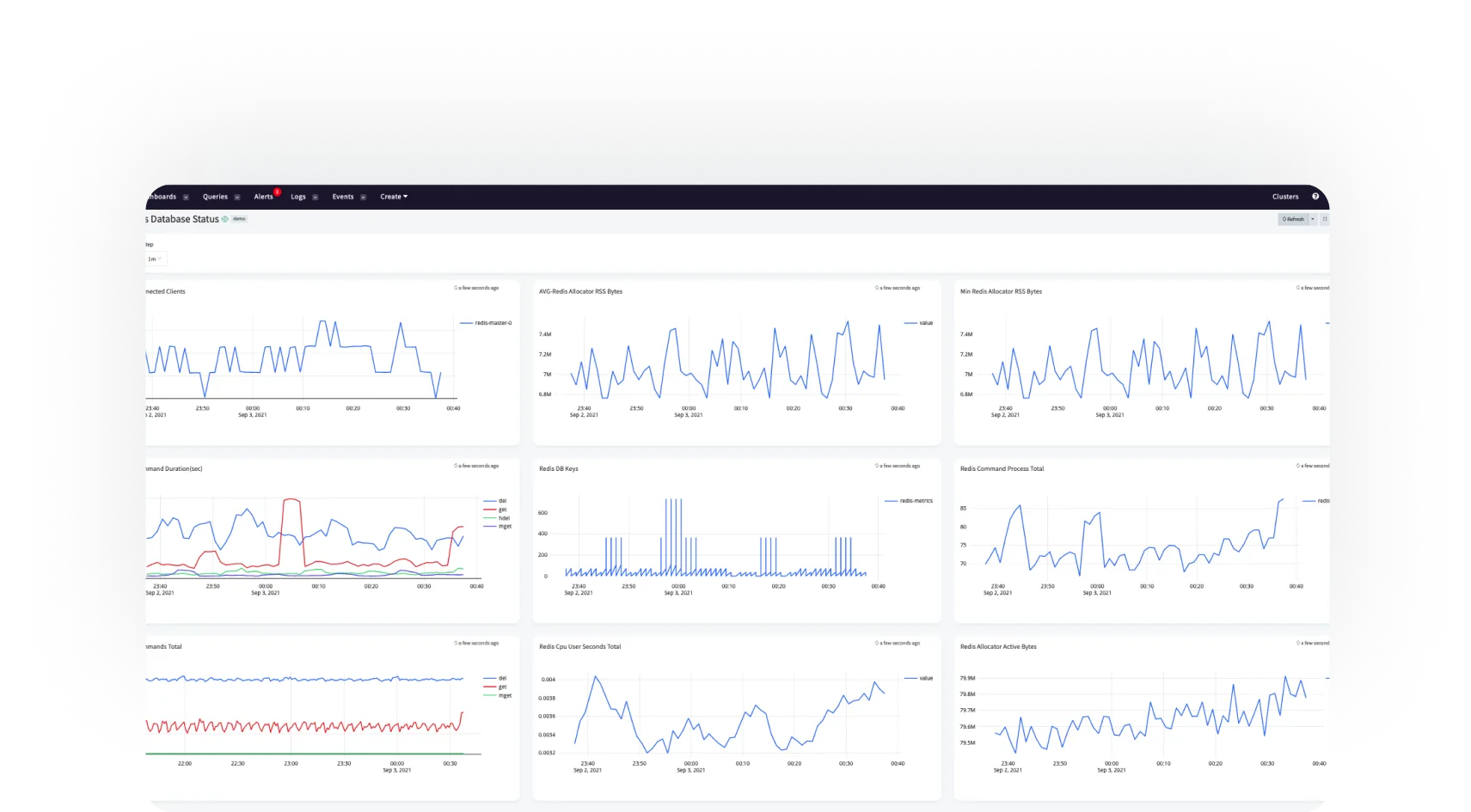Click the Connected Clients chart plot area

pos(301,358)
